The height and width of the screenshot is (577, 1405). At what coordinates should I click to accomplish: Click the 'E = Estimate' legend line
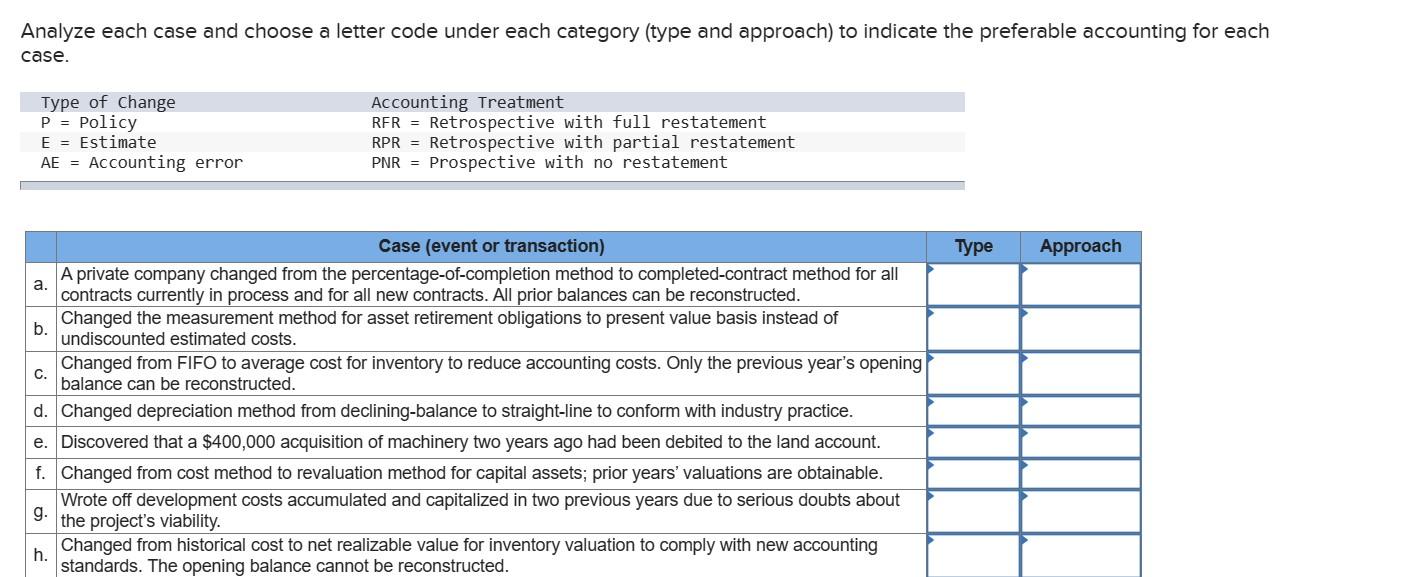[98, 142]
